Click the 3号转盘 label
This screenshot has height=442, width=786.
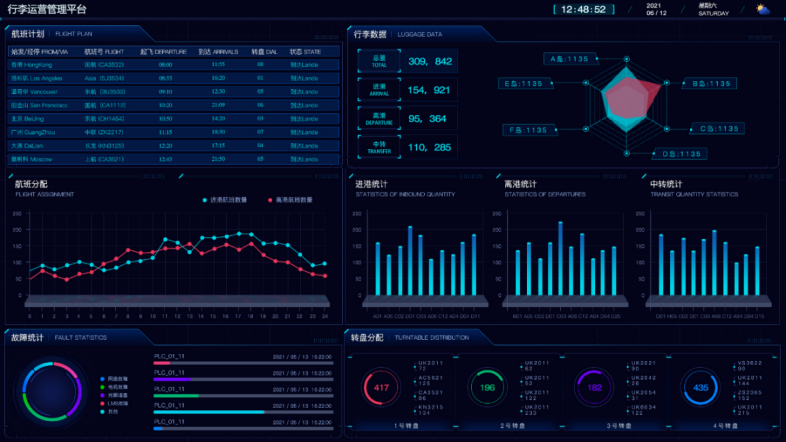[619, 425]
